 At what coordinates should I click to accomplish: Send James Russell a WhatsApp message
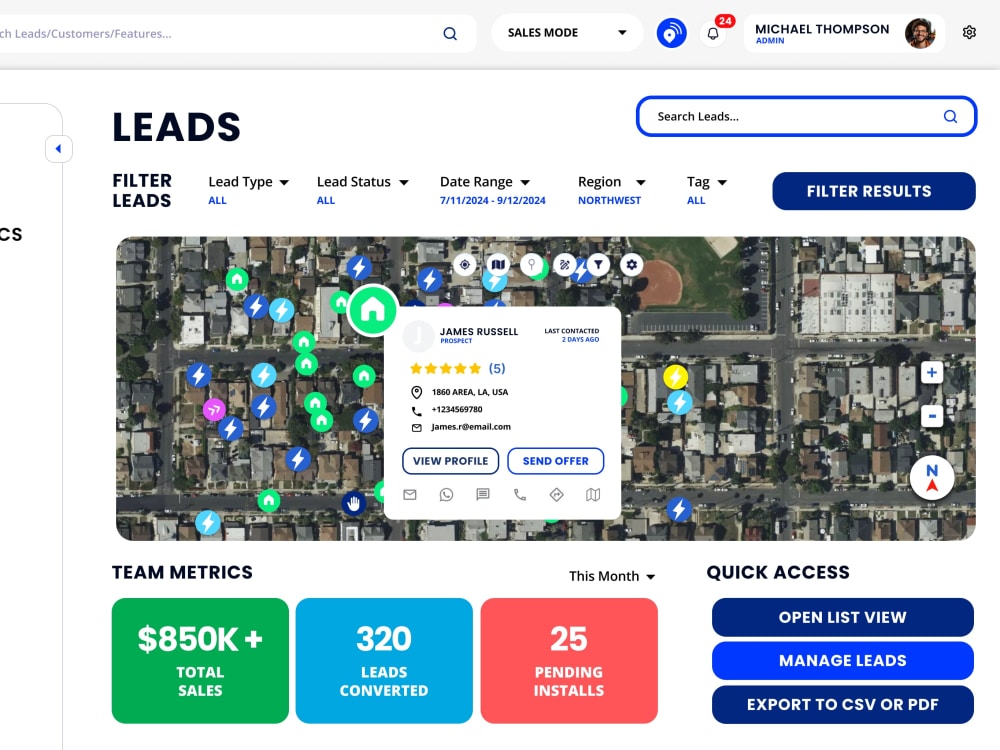pos(446,494)
